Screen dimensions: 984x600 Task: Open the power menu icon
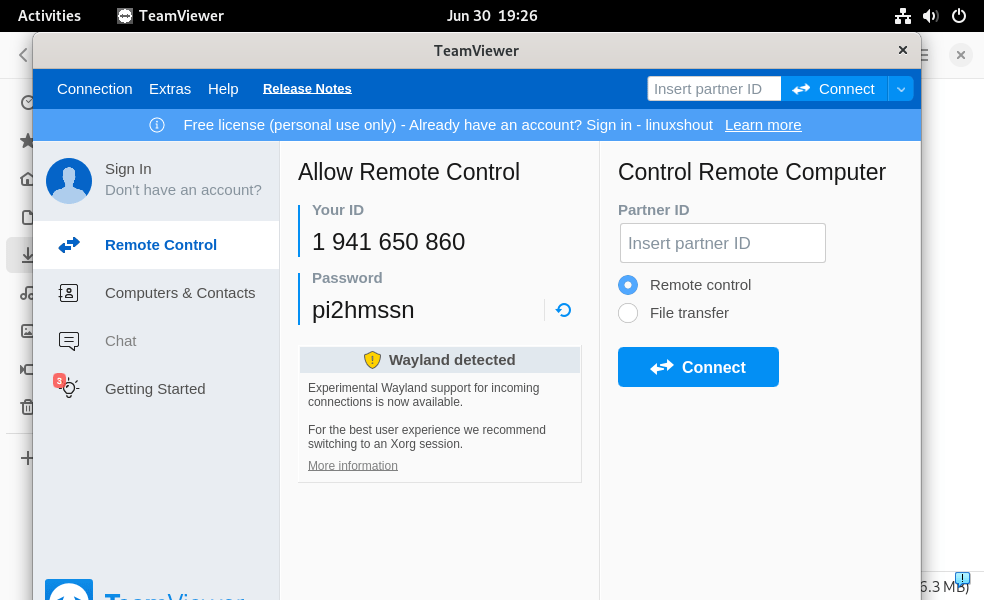tap(959, 16)
